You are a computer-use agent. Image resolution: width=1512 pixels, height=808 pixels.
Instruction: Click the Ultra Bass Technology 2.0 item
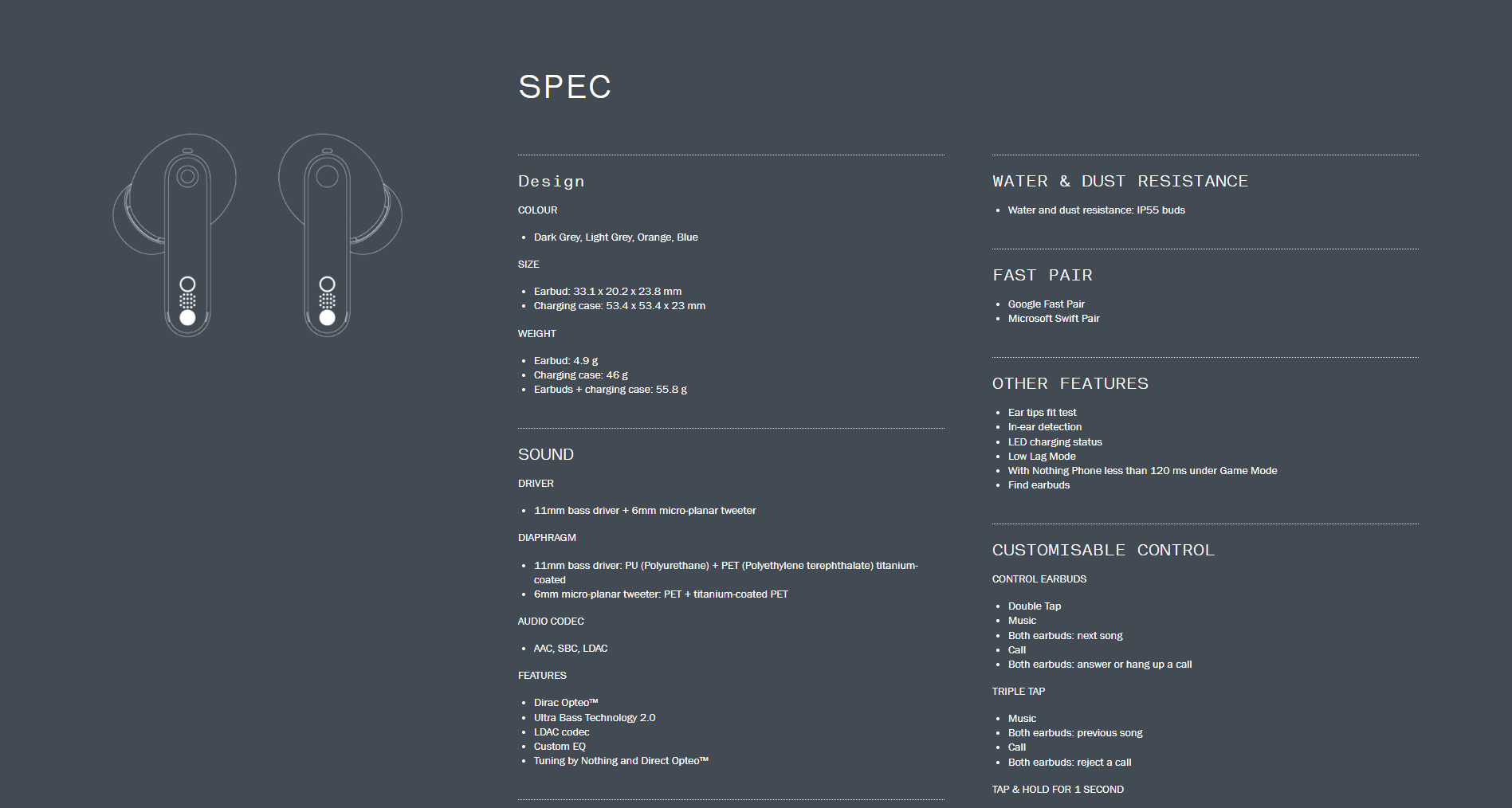[x=595, y=717]
